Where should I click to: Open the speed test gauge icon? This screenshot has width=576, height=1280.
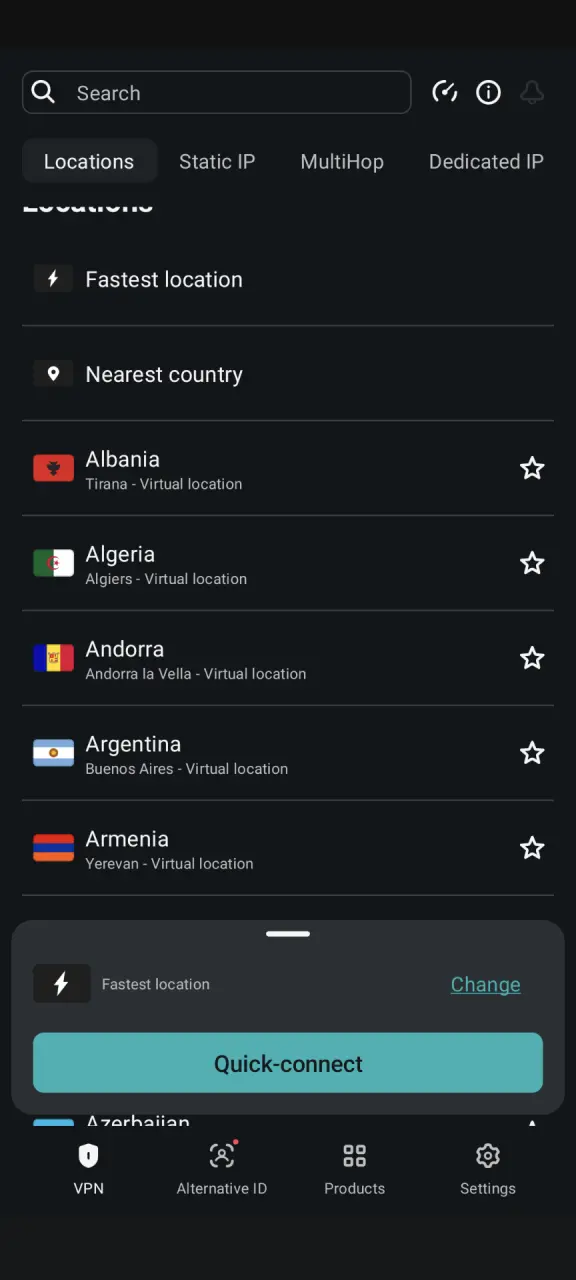pyautogui.click(x=444, y=93)
